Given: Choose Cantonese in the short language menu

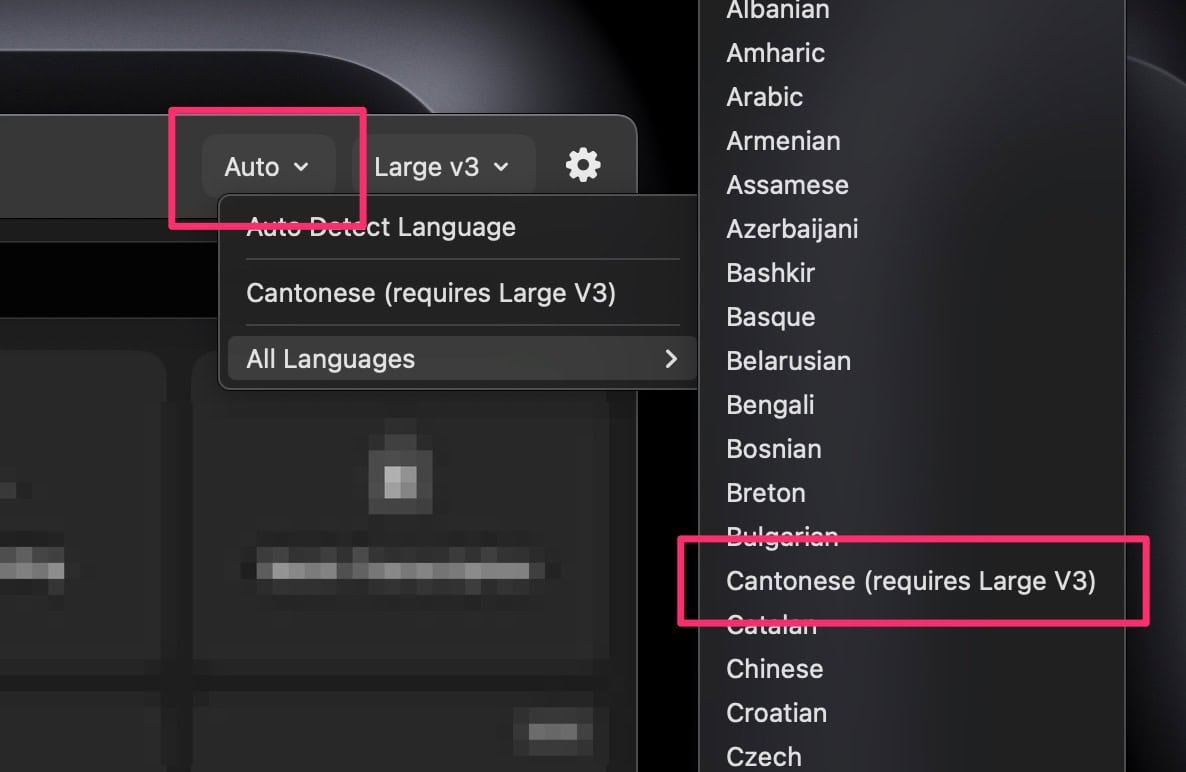Looking at the screenshot, I should point(431,293).
